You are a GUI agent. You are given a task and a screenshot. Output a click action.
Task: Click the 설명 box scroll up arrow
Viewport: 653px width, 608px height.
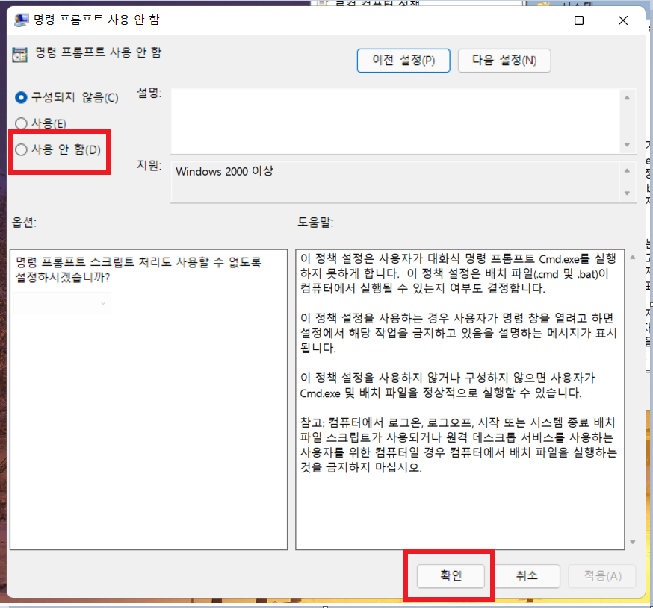(627, 98)
